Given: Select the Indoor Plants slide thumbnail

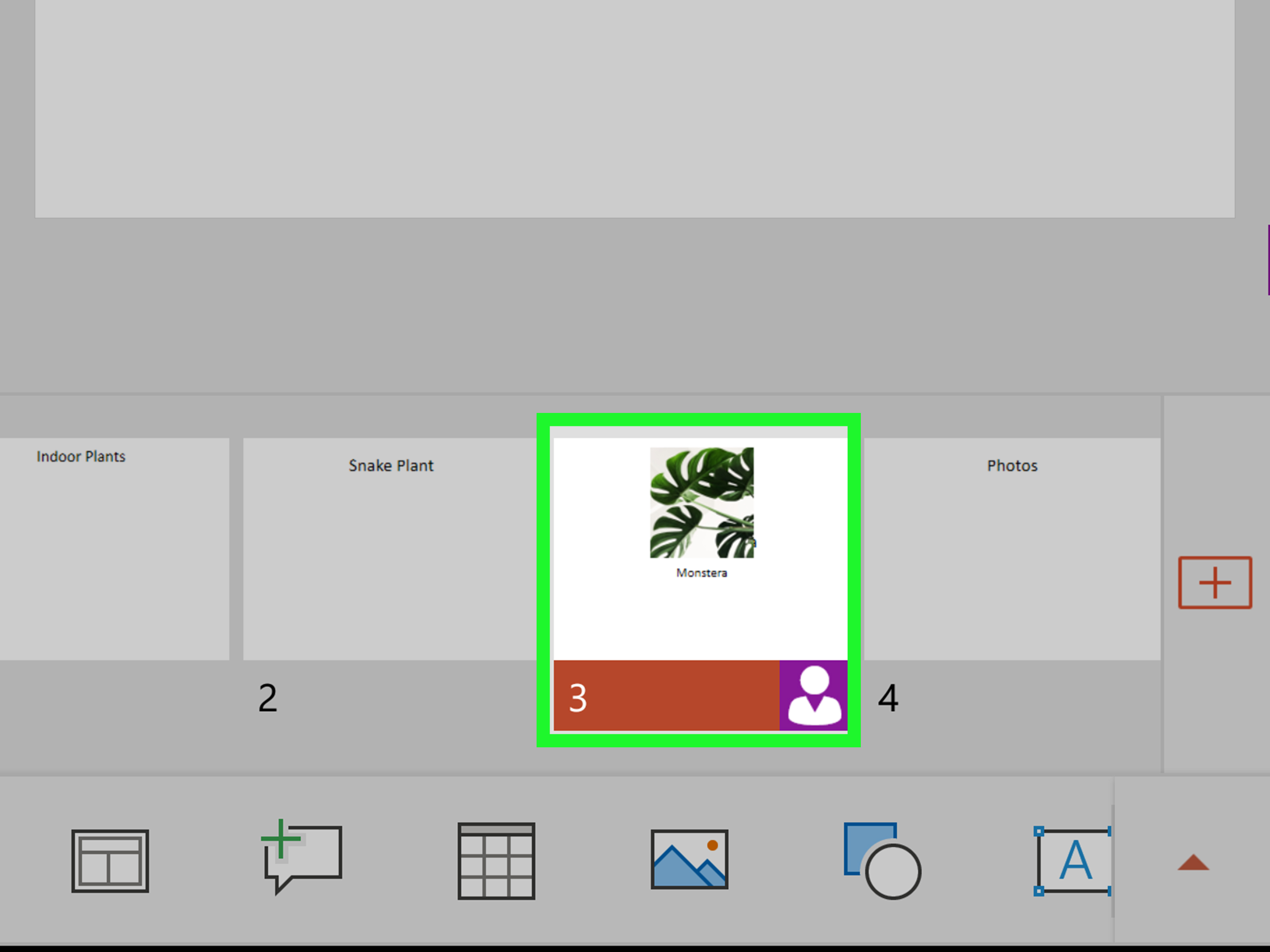Looking at the screenshot, I should 114,549.
